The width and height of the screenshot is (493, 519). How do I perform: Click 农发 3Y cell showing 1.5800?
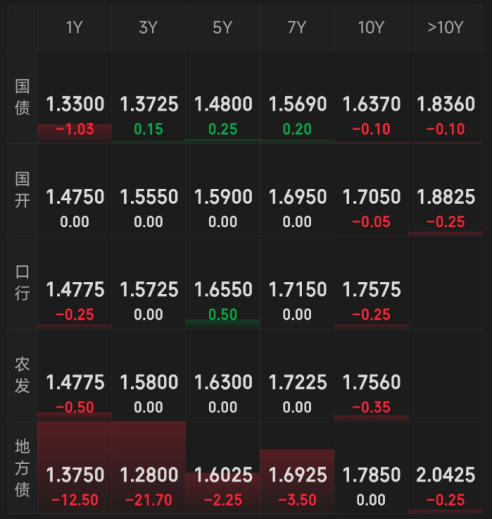pyautogui.click(x=148, y=375)
